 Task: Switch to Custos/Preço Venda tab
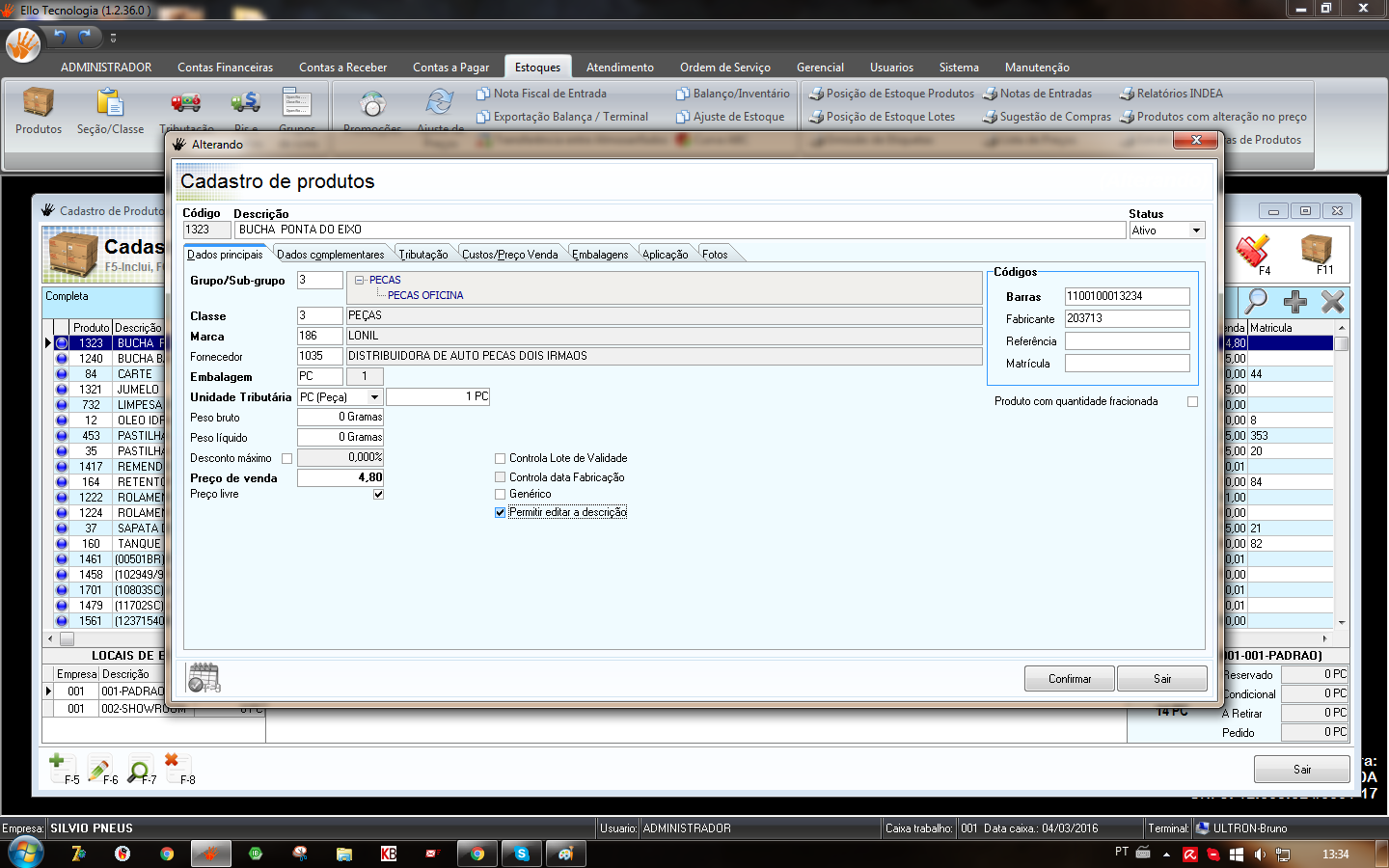[x=509, y=255]
